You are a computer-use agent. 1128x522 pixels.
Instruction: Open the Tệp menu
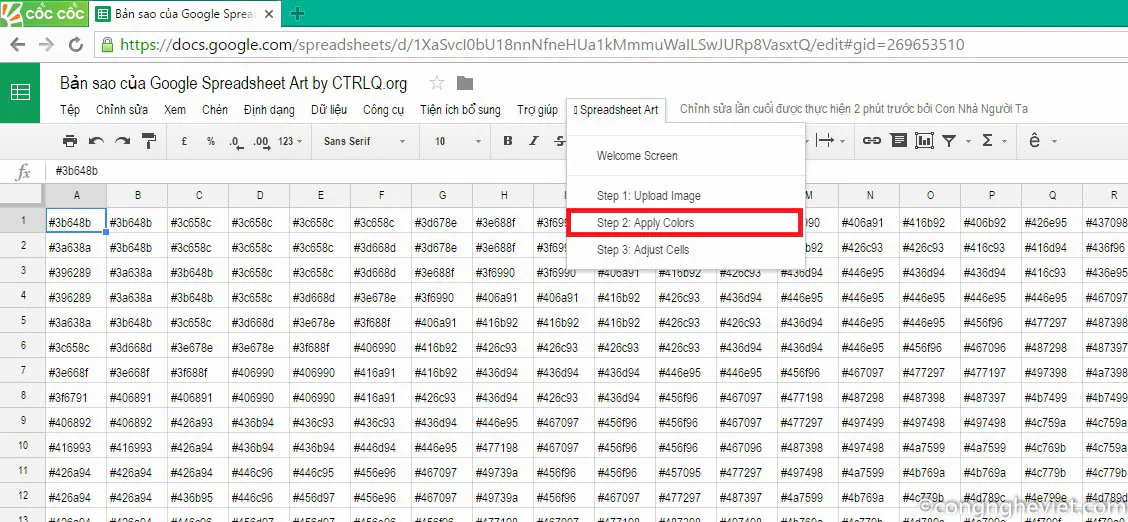(x=70, y=109)
